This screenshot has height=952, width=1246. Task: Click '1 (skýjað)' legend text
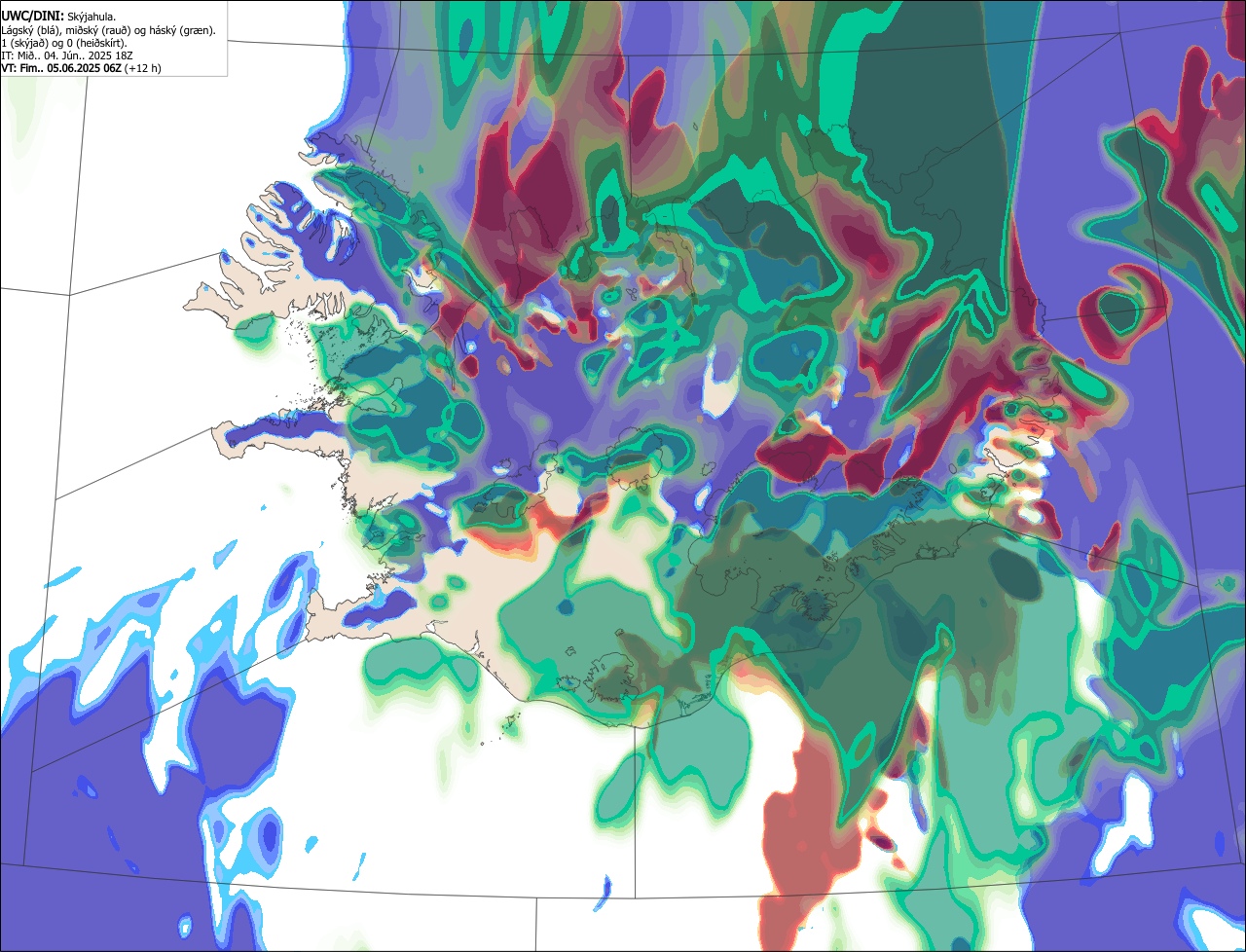tap(24, 44)
